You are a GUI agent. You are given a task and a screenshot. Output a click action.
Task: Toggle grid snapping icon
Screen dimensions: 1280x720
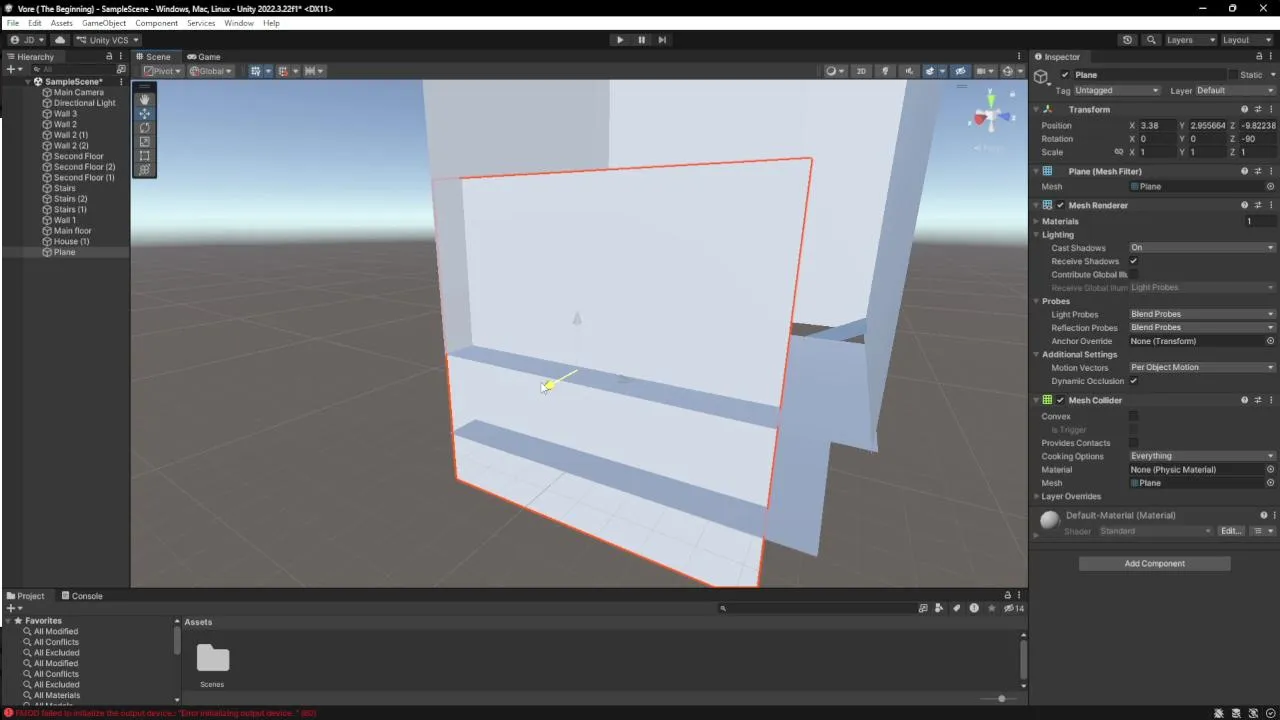(285, 71)
